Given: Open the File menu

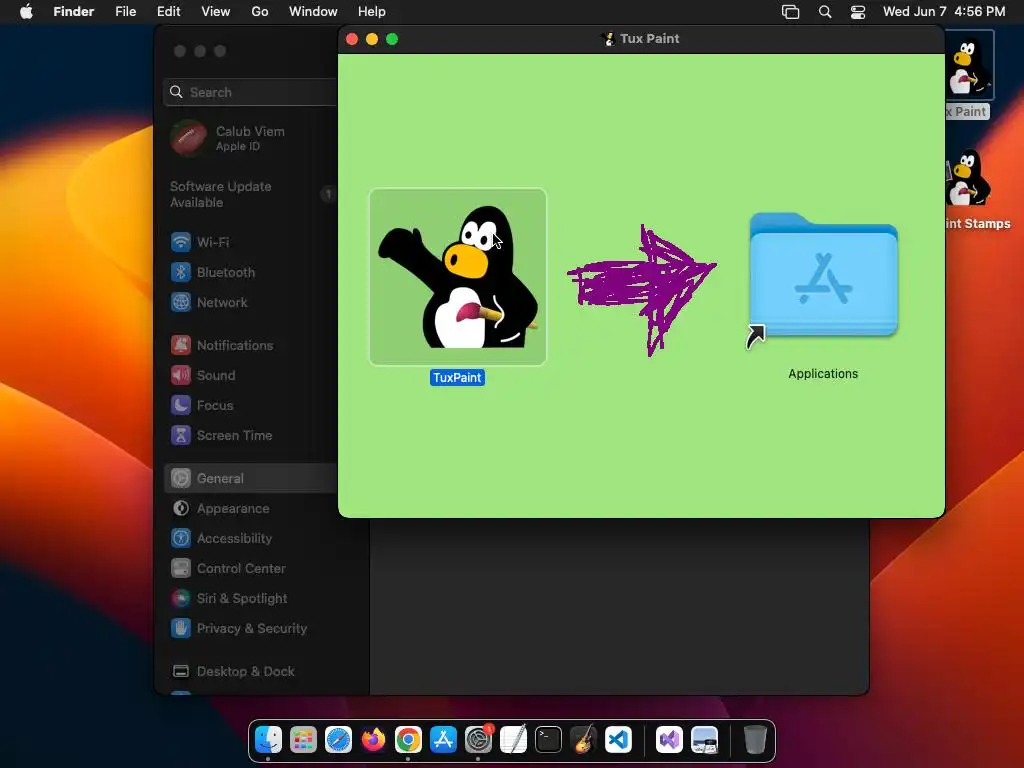Looking at the screenshot, I should pyautogui.click(x=125, y=12).
